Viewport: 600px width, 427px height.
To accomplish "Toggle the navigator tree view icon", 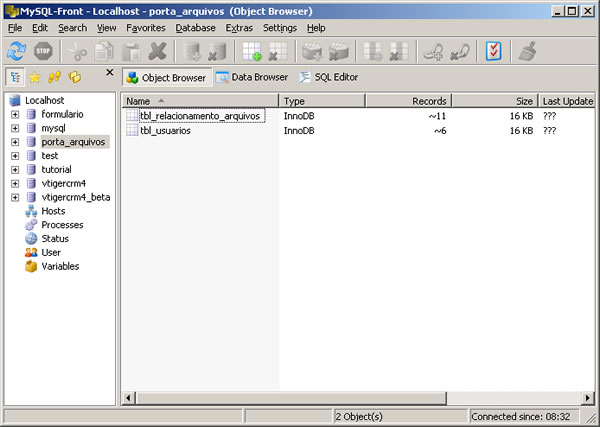I will click(15, 77).
